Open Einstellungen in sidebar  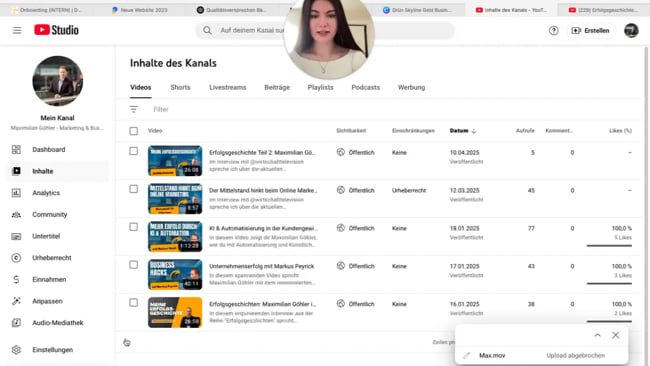[x=57, y=349]
